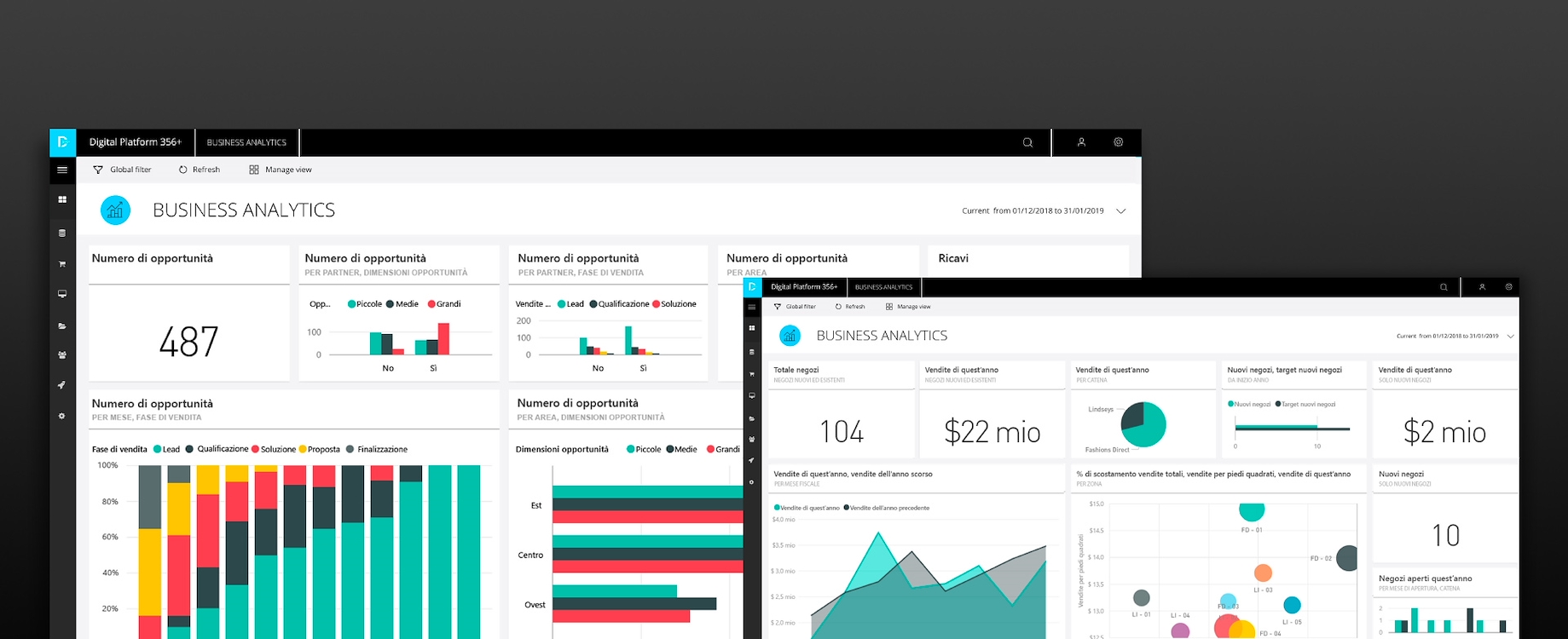The image size is (1568, 639).
Task: Open Manage view in the small window toolbar
Action: (908, 307)
